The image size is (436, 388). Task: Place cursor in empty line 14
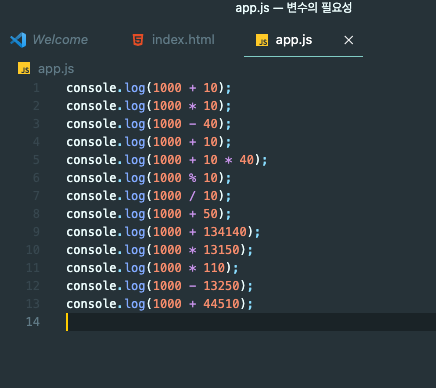251,322
